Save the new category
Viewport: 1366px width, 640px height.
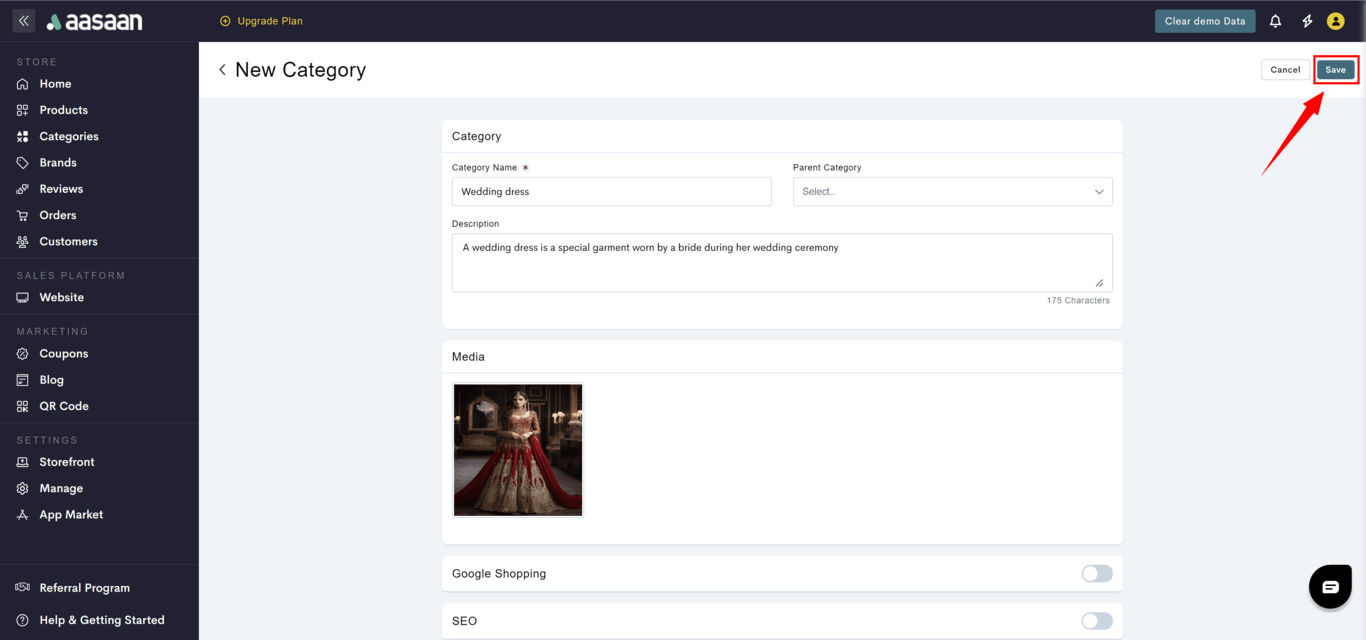pos(1335,70)
